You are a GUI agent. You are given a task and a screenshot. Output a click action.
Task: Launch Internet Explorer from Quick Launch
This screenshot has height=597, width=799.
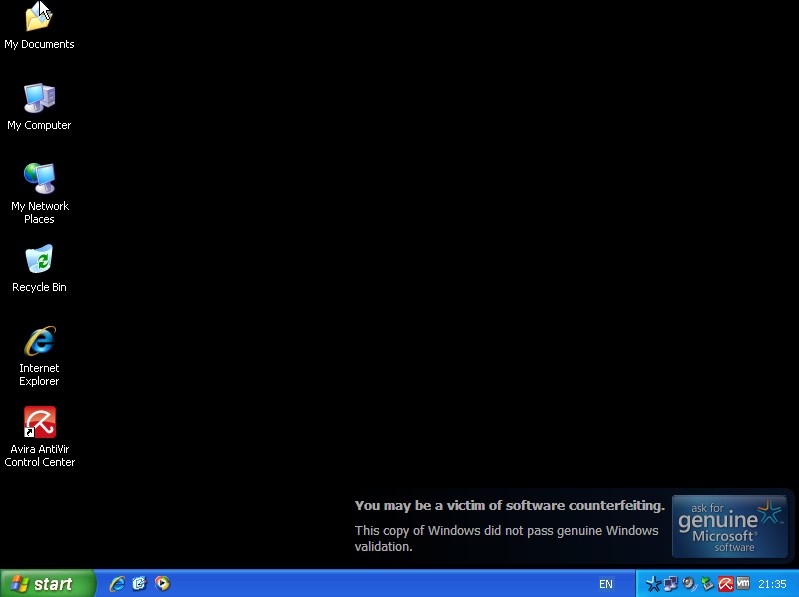tap(117, 584)
